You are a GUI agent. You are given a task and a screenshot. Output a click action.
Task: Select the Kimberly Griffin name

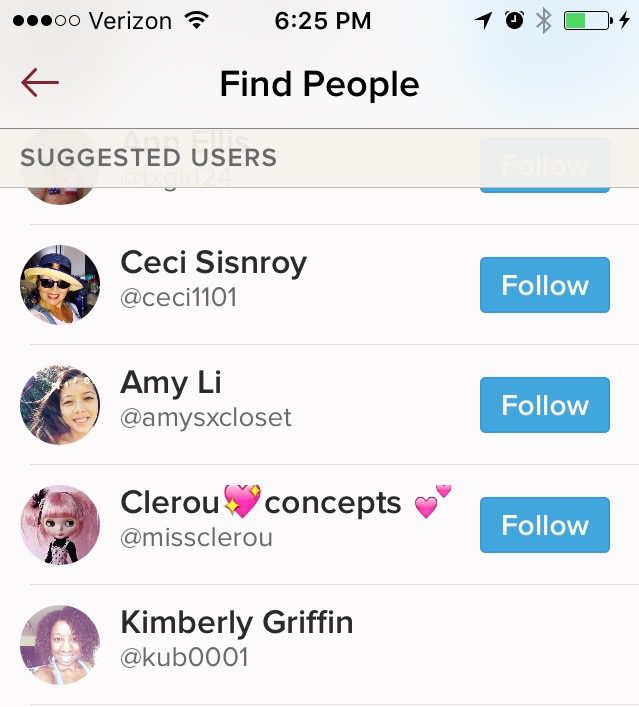236,623
